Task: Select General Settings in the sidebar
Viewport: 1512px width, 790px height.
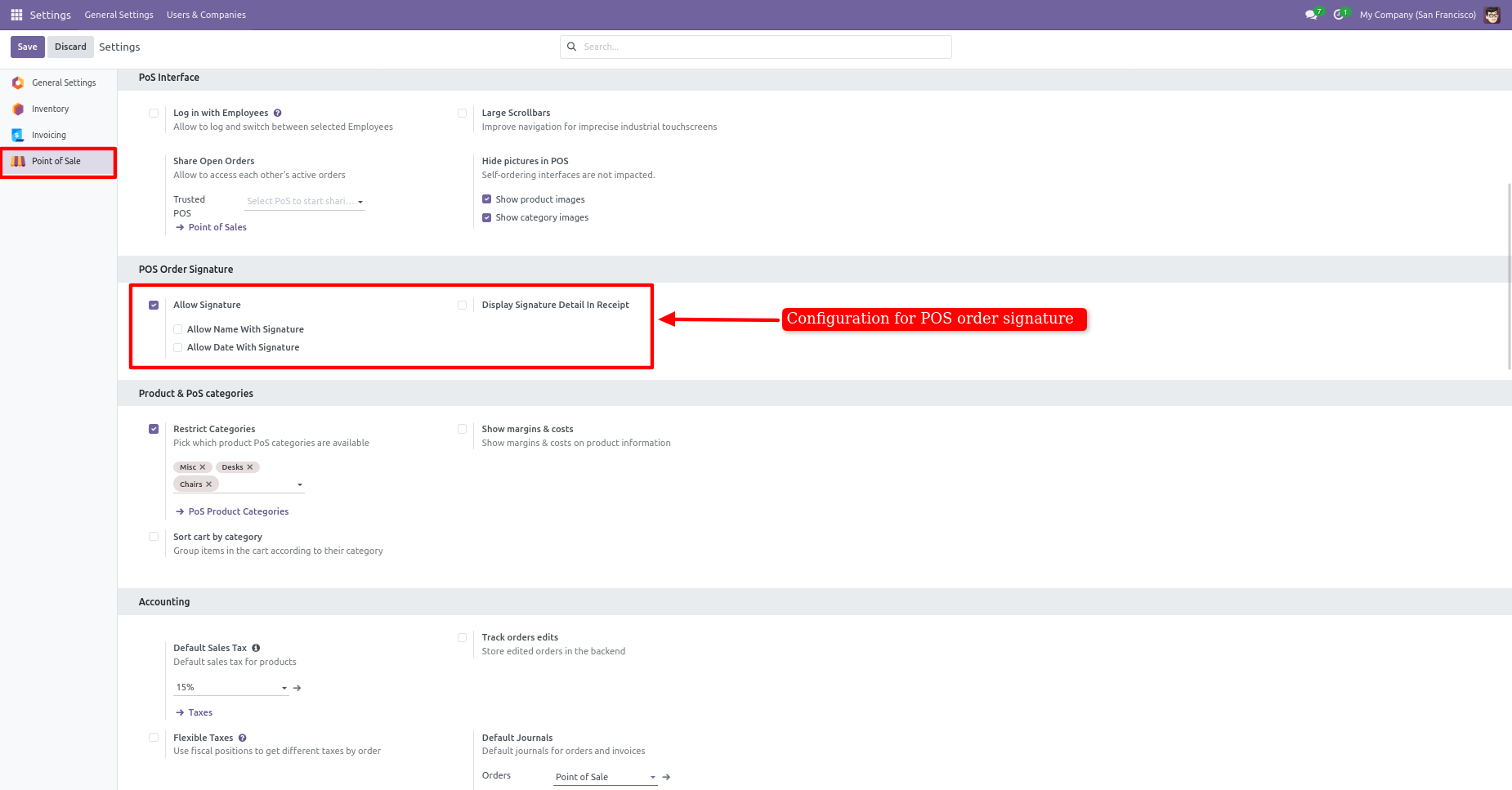Action: point(59,83)
